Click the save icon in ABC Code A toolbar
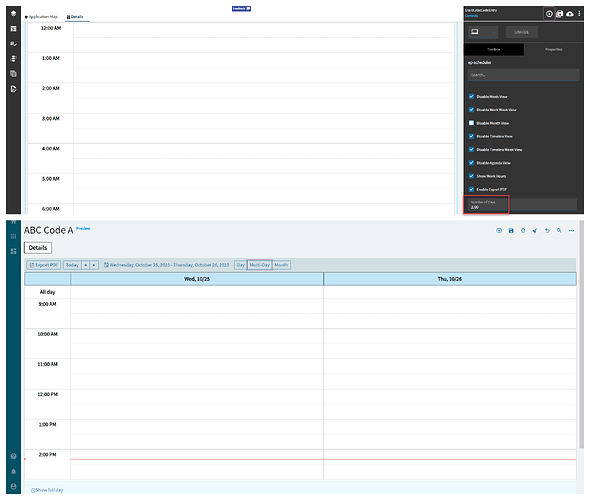The height and width of the screenshot is (500, 590). pos(511,231)
